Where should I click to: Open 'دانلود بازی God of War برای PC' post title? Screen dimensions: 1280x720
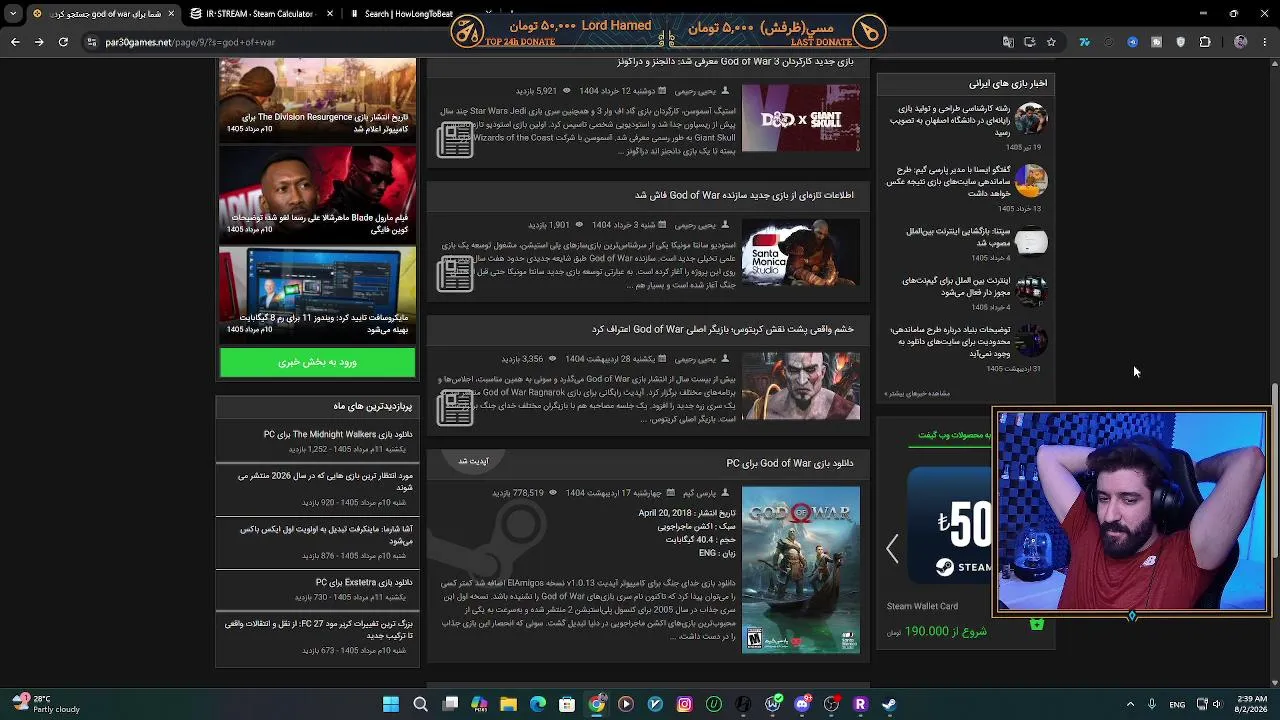790,463
